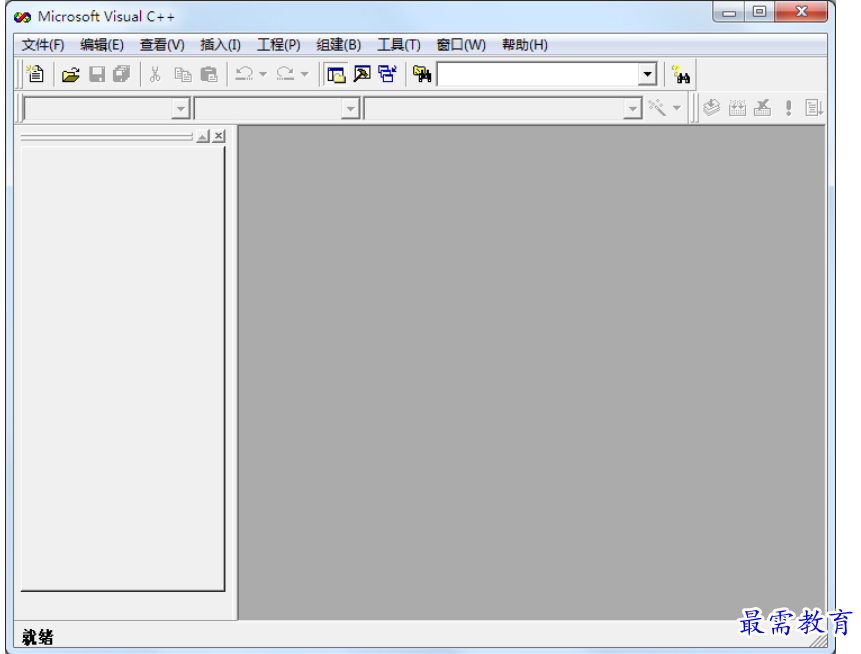Execute program exclamation mark icon
The image size is (861, 654).
coord(789,108)
